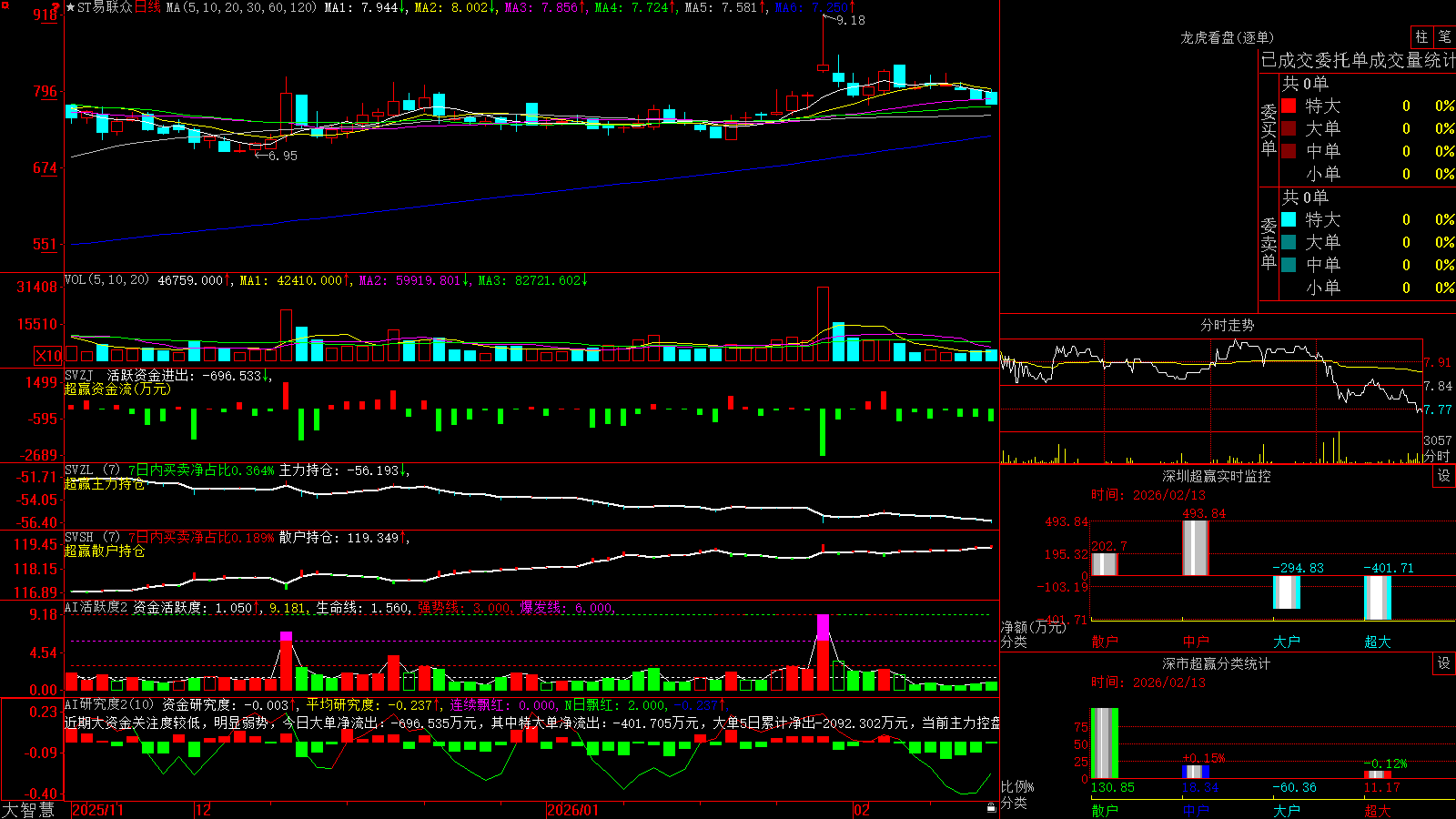Click the lock icon at chart bottom-right
Screen dimensions: 1456x819
click(991, 807)
